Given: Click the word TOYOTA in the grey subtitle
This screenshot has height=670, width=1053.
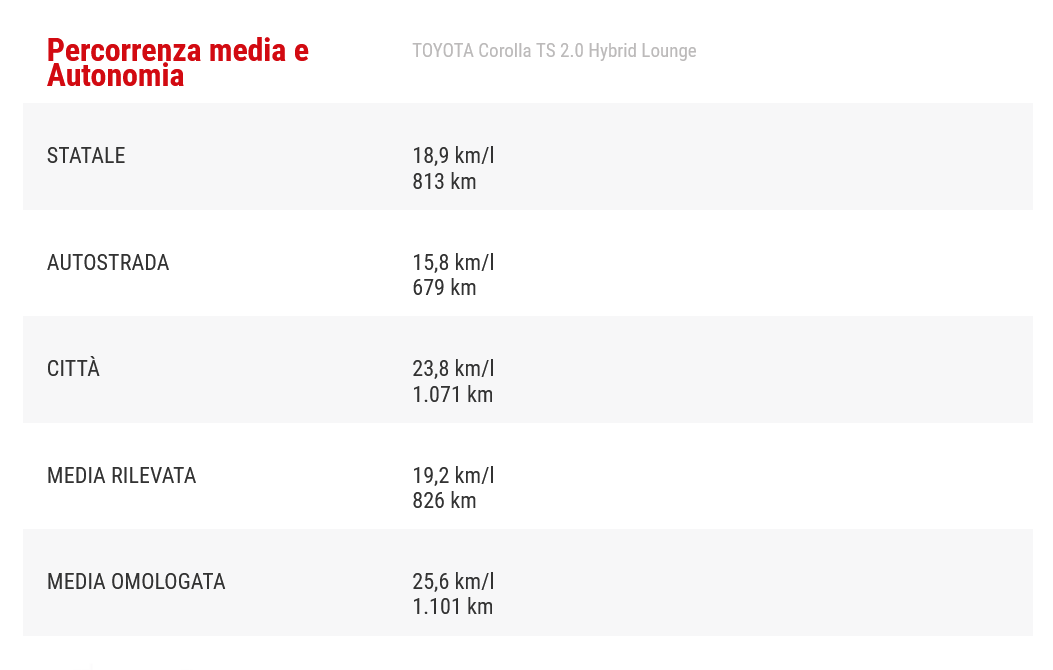Looking at the screenshot, I should click(443, 51).
